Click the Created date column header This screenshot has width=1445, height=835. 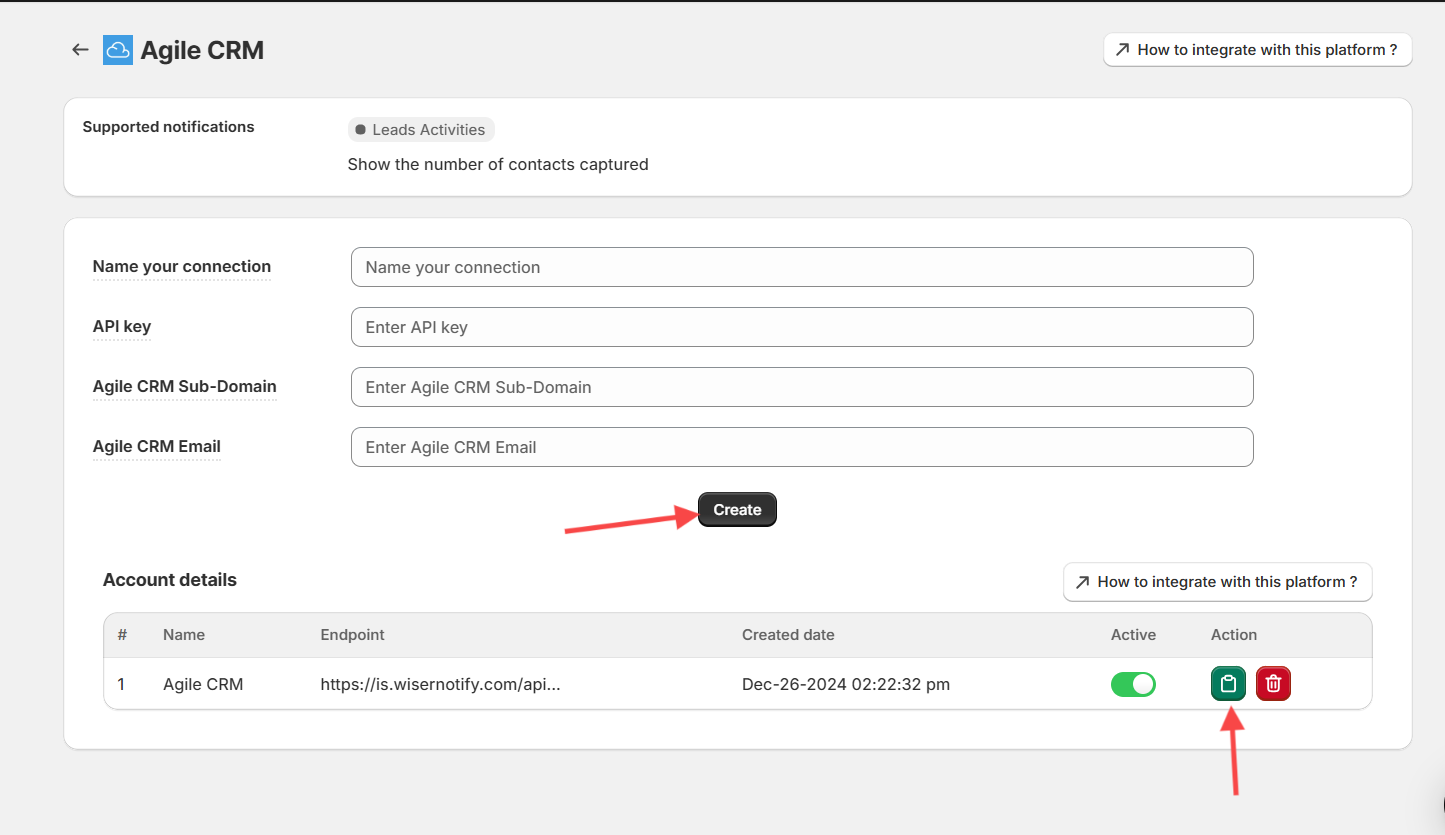(788, 635)
